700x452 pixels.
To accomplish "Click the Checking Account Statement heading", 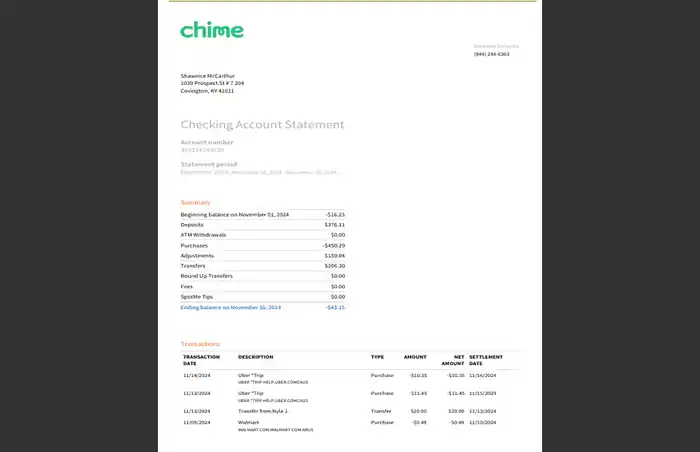I will (x=262, y=125).
